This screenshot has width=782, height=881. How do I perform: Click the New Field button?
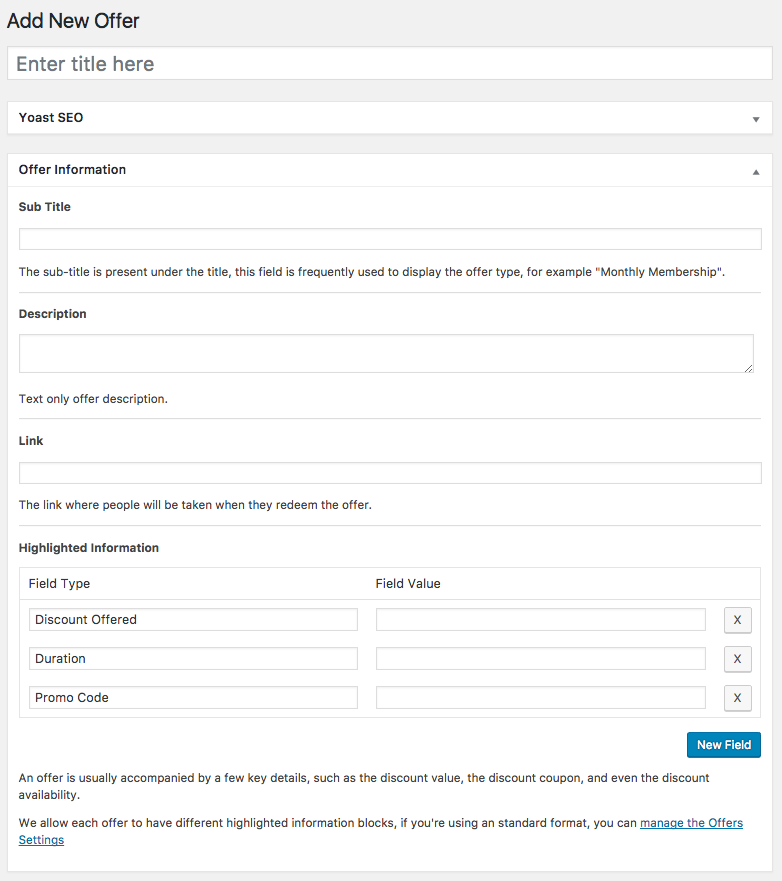(723, 744)
